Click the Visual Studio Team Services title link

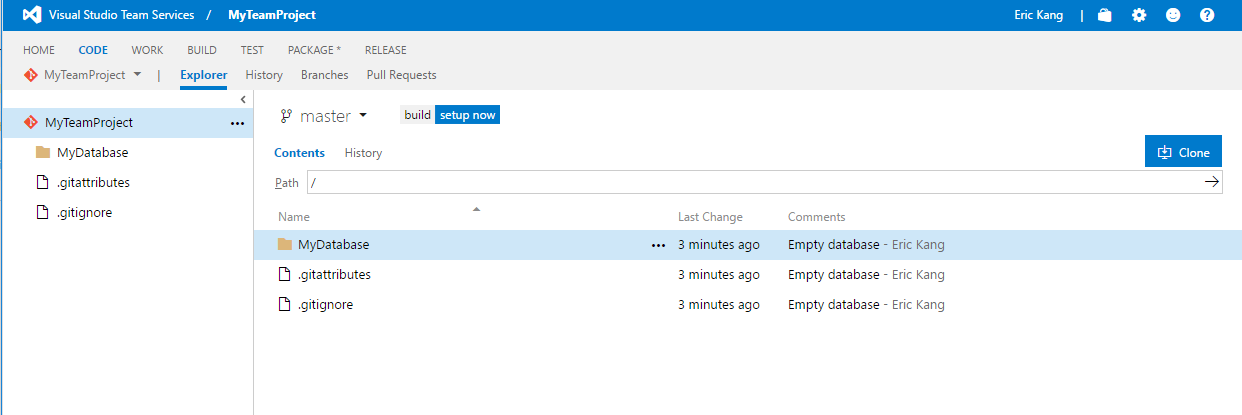[x=120, y=15]
